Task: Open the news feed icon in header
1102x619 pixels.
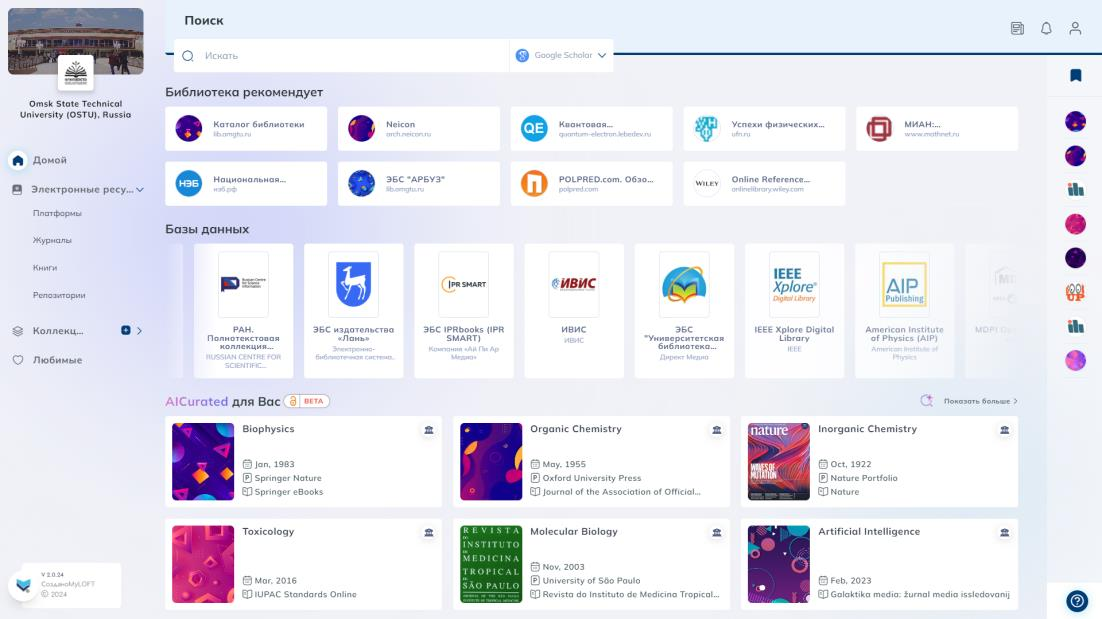Action: pyautogui.click(x=1017, y=29)
